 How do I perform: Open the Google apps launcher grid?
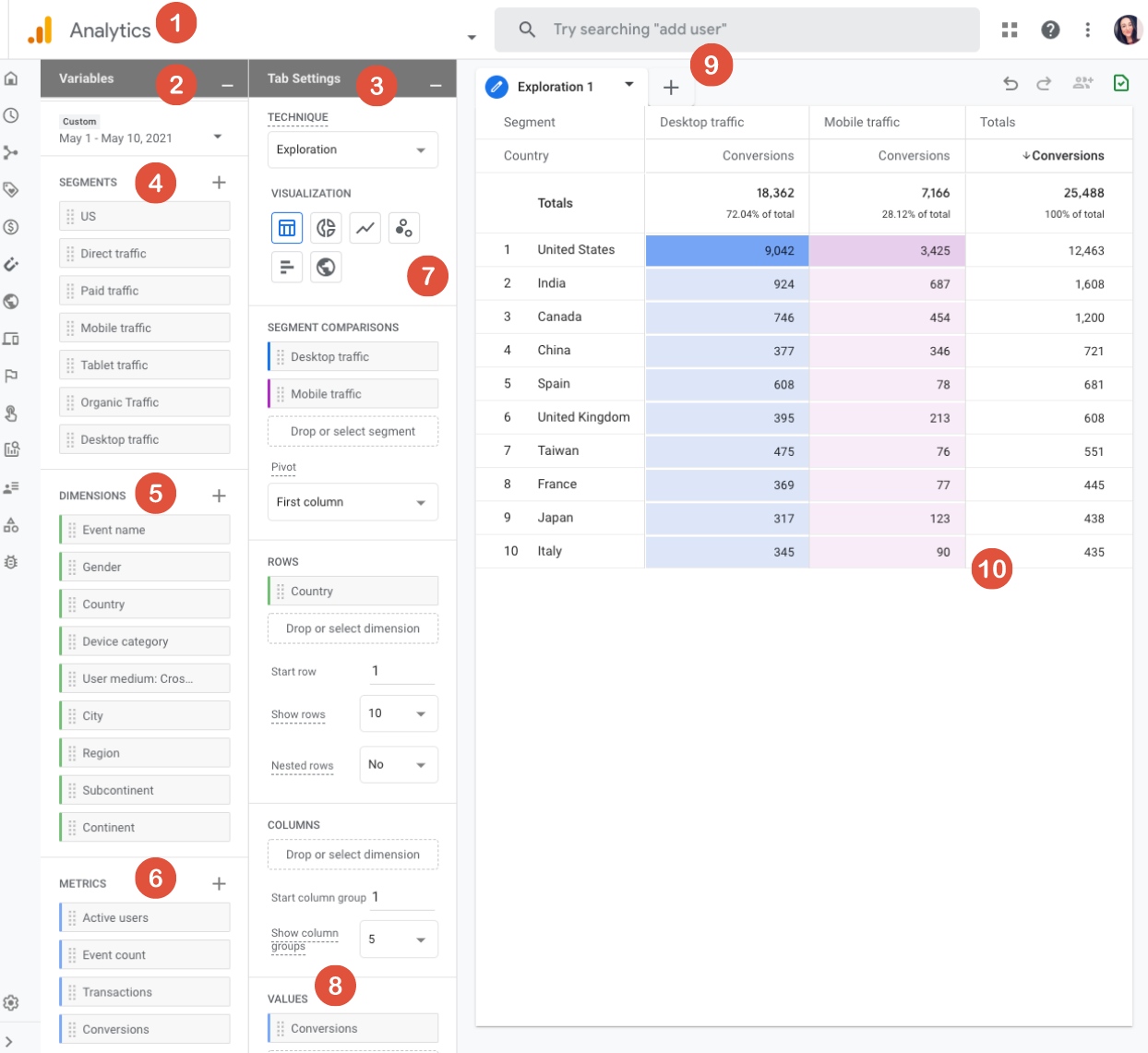coord(1010,30)
